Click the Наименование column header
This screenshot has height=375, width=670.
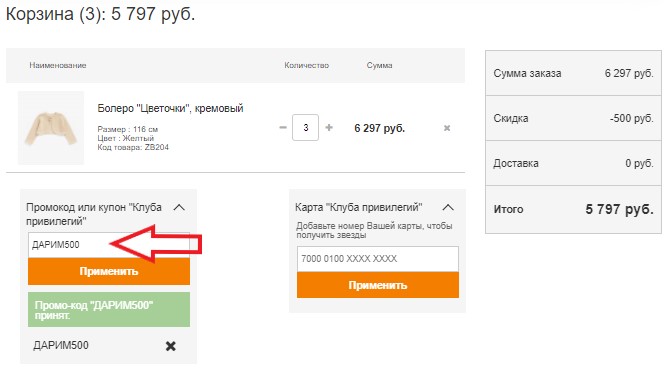(58, 65)
